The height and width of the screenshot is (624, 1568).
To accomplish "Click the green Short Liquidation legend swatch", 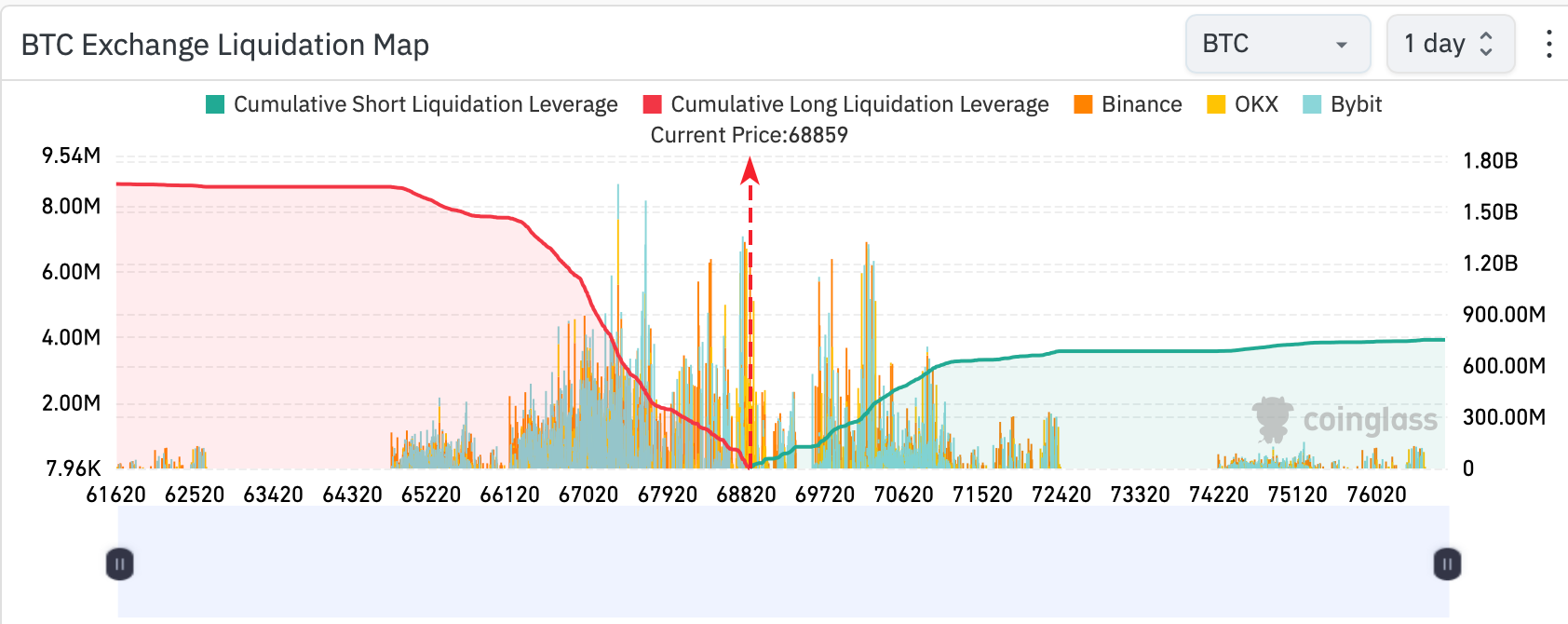I will tap(215, 104).
